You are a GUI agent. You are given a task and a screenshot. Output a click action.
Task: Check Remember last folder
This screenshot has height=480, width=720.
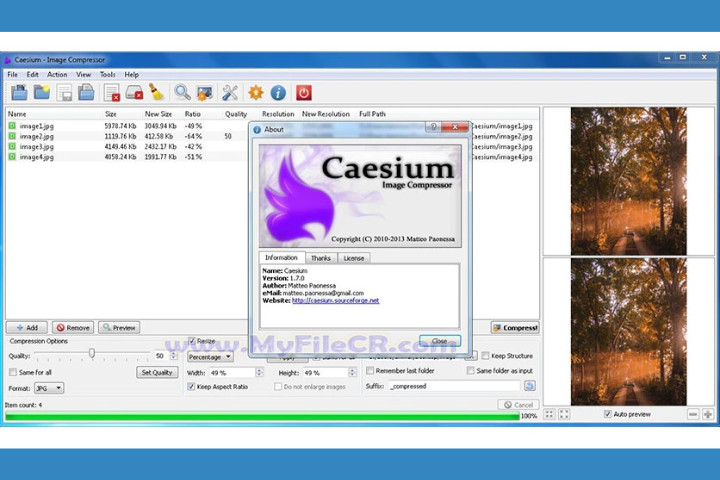[x=370, y=370]
